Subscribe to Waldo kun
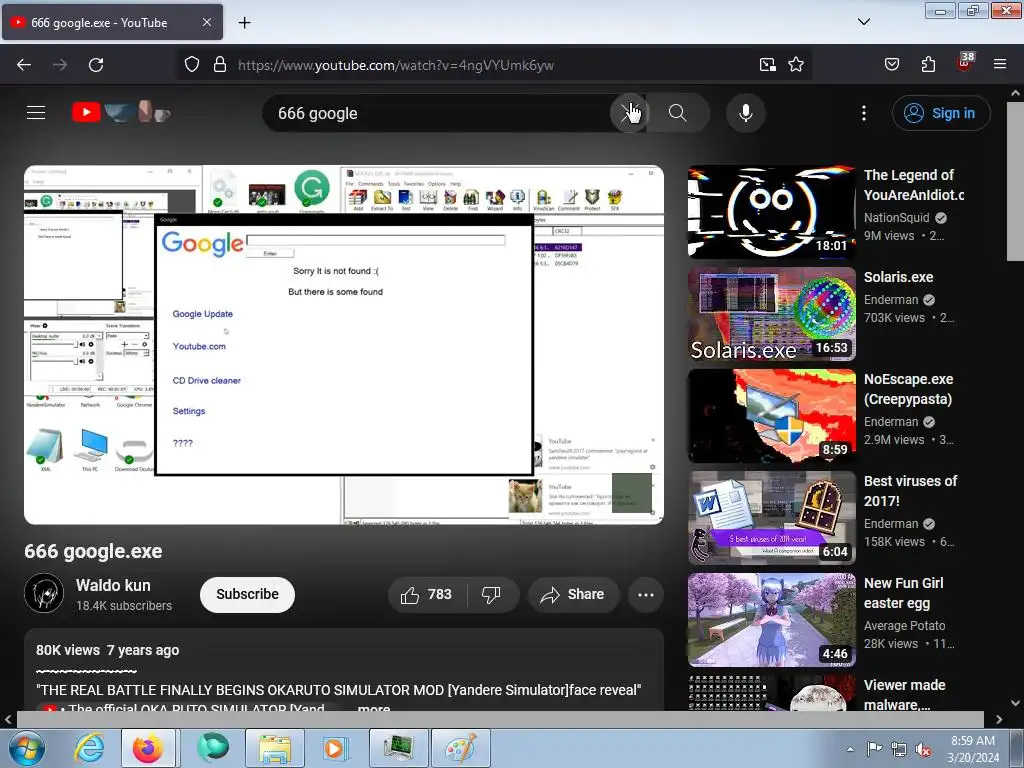 248,594
